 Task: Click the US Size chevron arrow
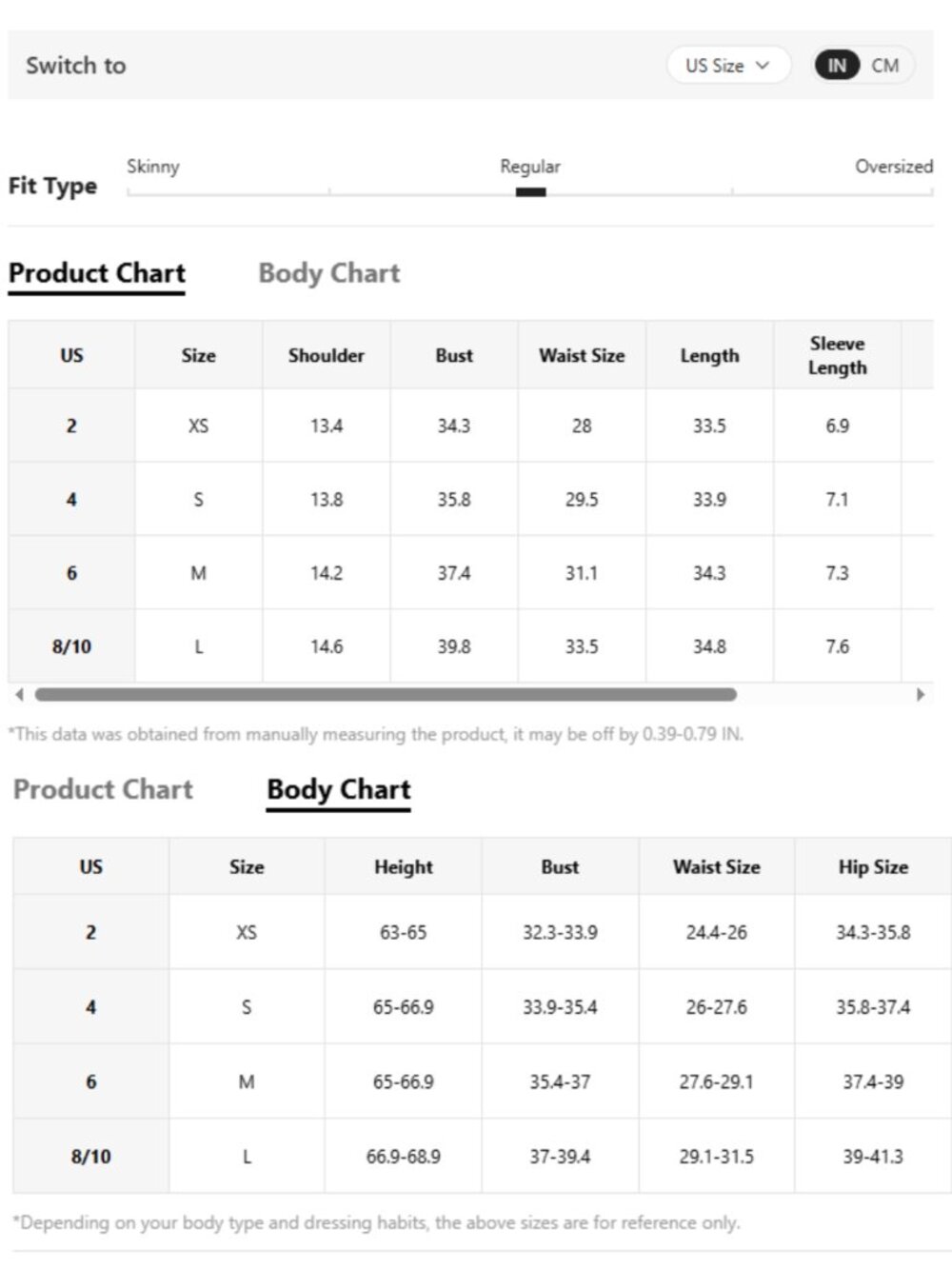[x=762, y=66]
